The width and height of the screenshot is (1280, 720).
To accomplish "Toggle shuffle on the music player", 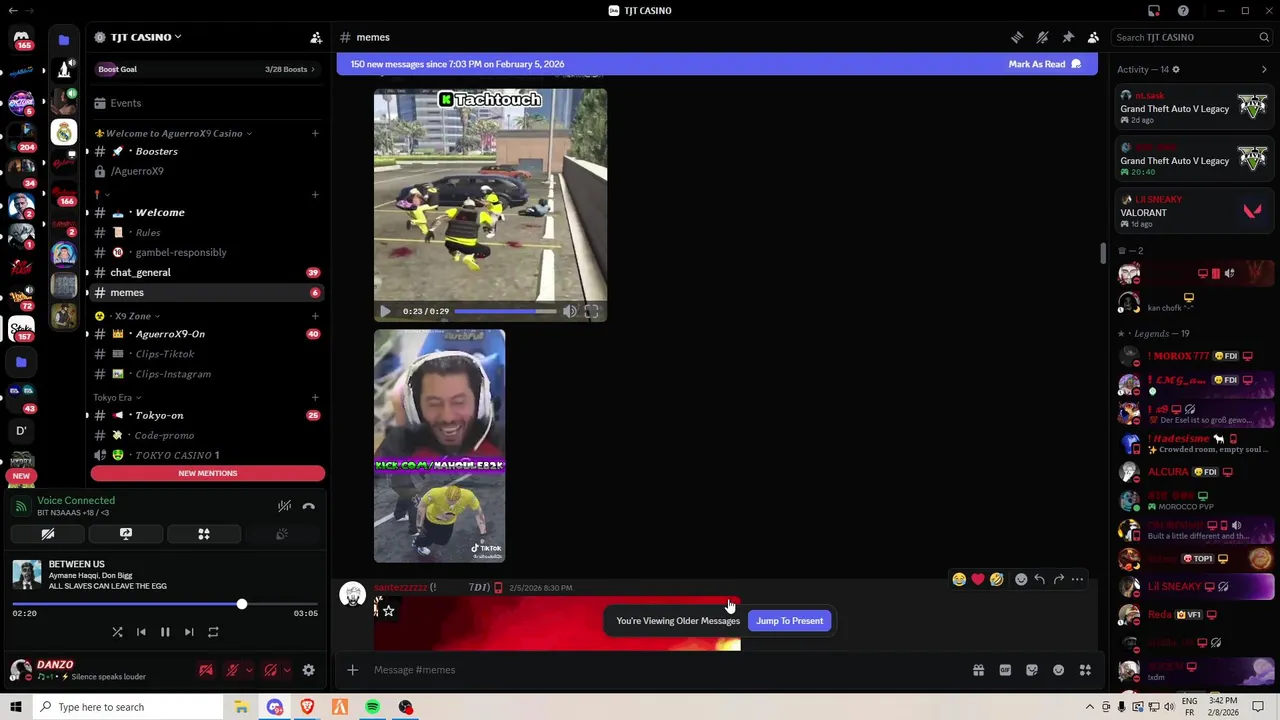I will coord(117,632).
